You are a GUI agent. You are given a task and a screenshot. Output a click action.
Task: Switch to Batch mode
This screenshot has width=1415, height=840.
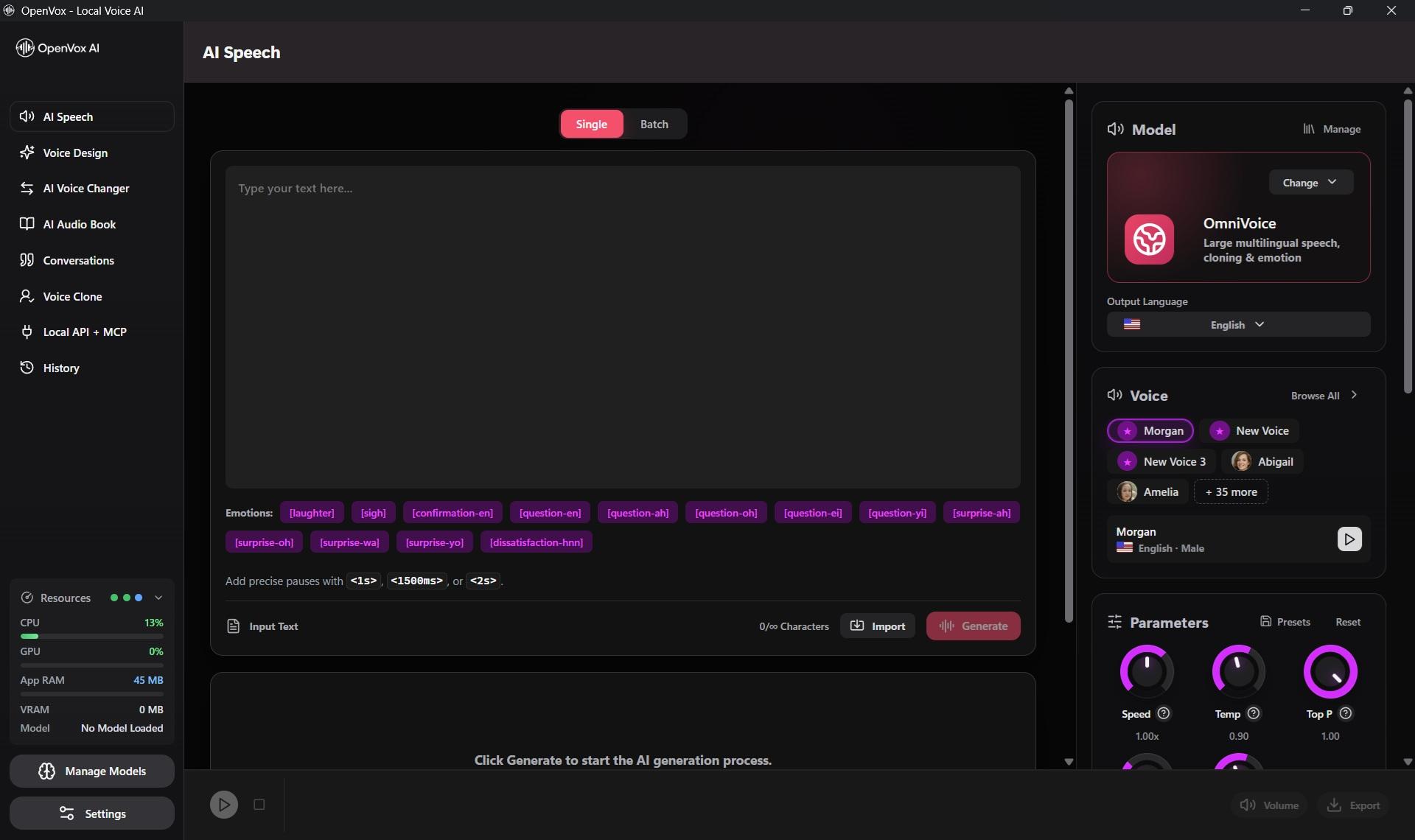654,124
